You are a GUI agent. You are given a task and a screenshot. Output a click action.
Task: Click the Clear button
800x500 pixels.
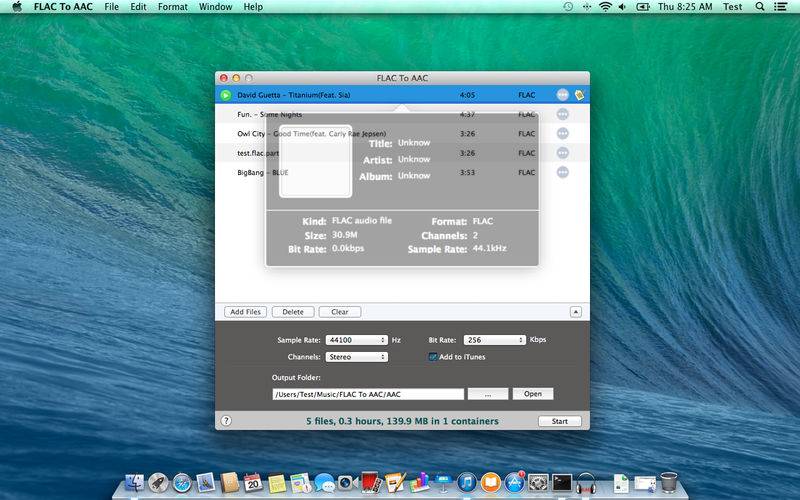pos(340,312)
